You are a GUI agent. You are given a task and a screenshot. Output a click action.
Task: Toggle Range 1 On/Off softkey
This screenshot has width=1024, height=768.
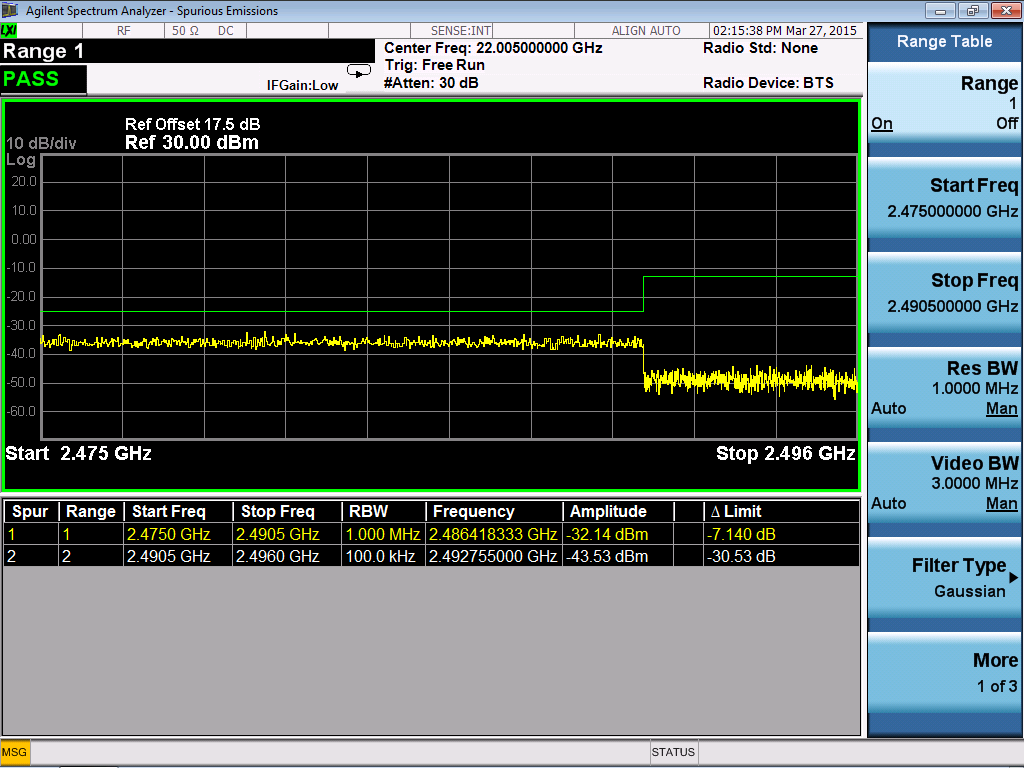point(944,104)
